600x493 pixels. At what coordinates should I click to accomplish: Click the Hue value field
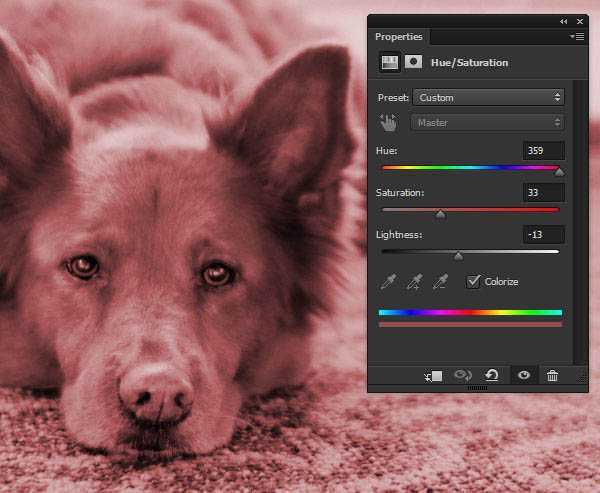pyautogui.click(x=543, y=150)
